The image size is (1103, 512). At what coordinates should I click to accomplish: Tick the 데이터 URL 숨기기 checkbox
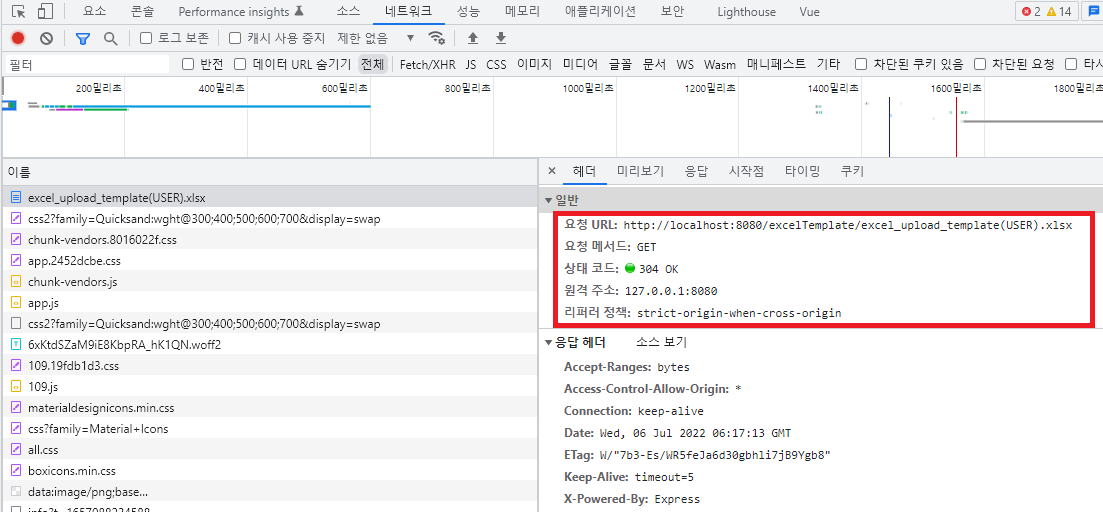[x=240, y=64]
